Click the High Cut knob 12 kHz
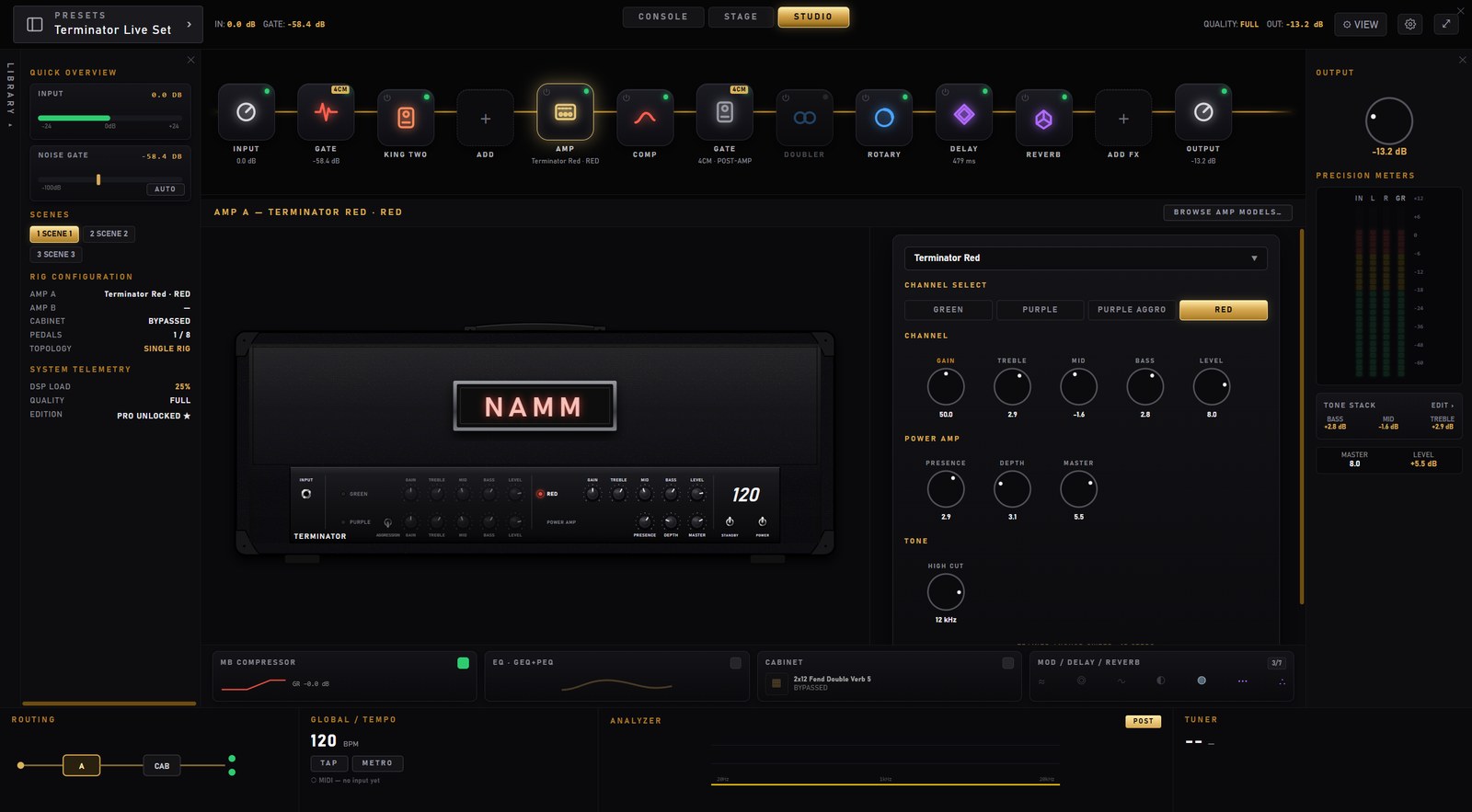Viewport: 1472px width, 812px height. 946,592
